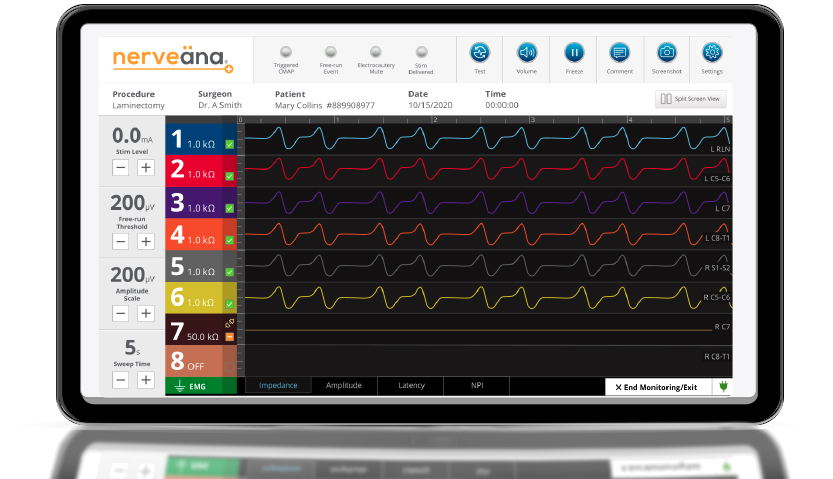Click End Monitoring/Exit button
The width and height of the screenshot is (833, 479).
tap(656, 386)
